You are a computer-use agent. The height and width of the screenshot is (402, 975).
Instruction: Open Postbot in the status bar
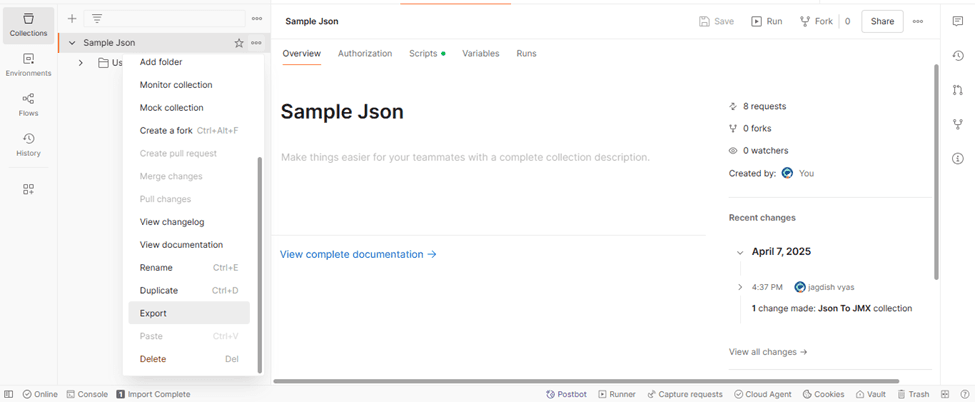(x=566, y=395)
